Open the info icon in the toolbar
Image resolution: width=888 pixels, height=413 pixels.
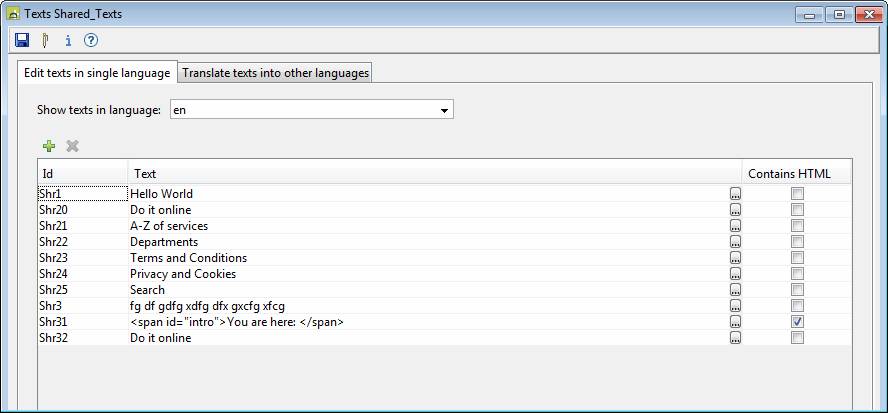[68, 41]
